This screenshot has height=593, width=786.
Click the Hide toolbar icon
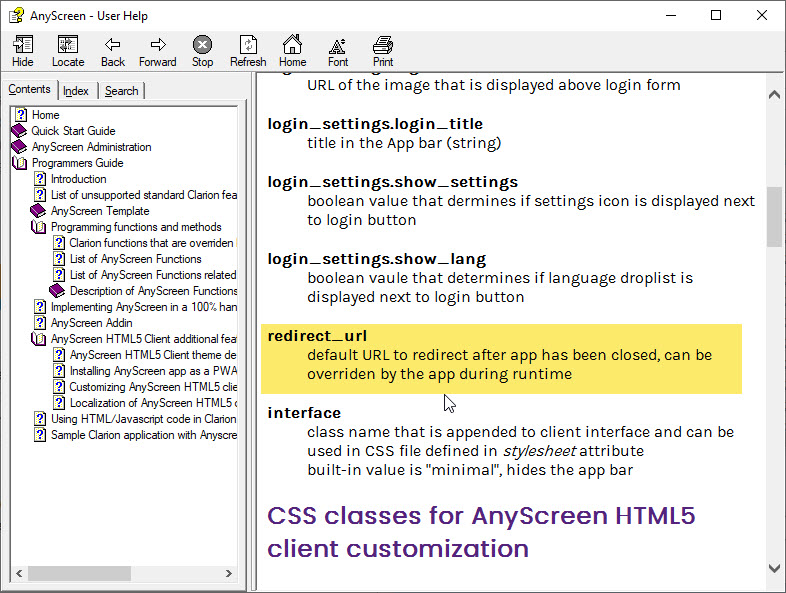pyautogui.click(x=22, y=51)
